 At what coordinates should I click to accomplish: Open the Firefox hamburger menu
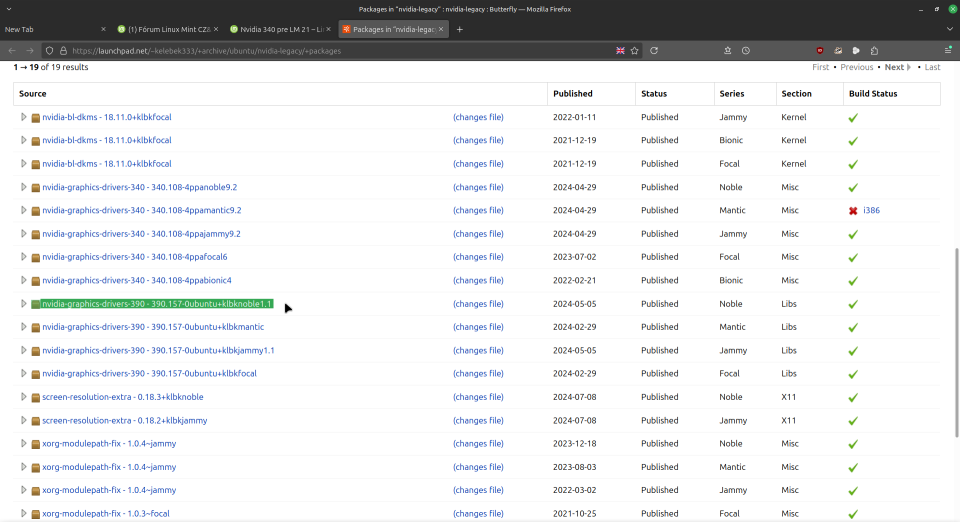(x=947, y=50)
